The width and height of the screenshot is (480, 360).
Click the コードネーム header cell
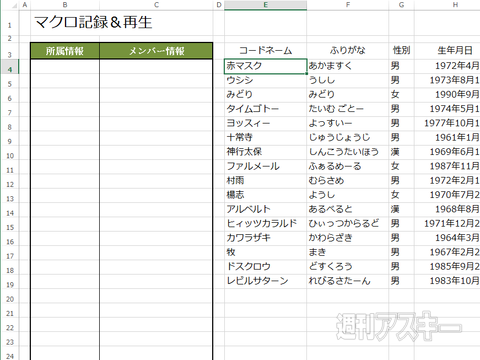[x=265, y=51]
